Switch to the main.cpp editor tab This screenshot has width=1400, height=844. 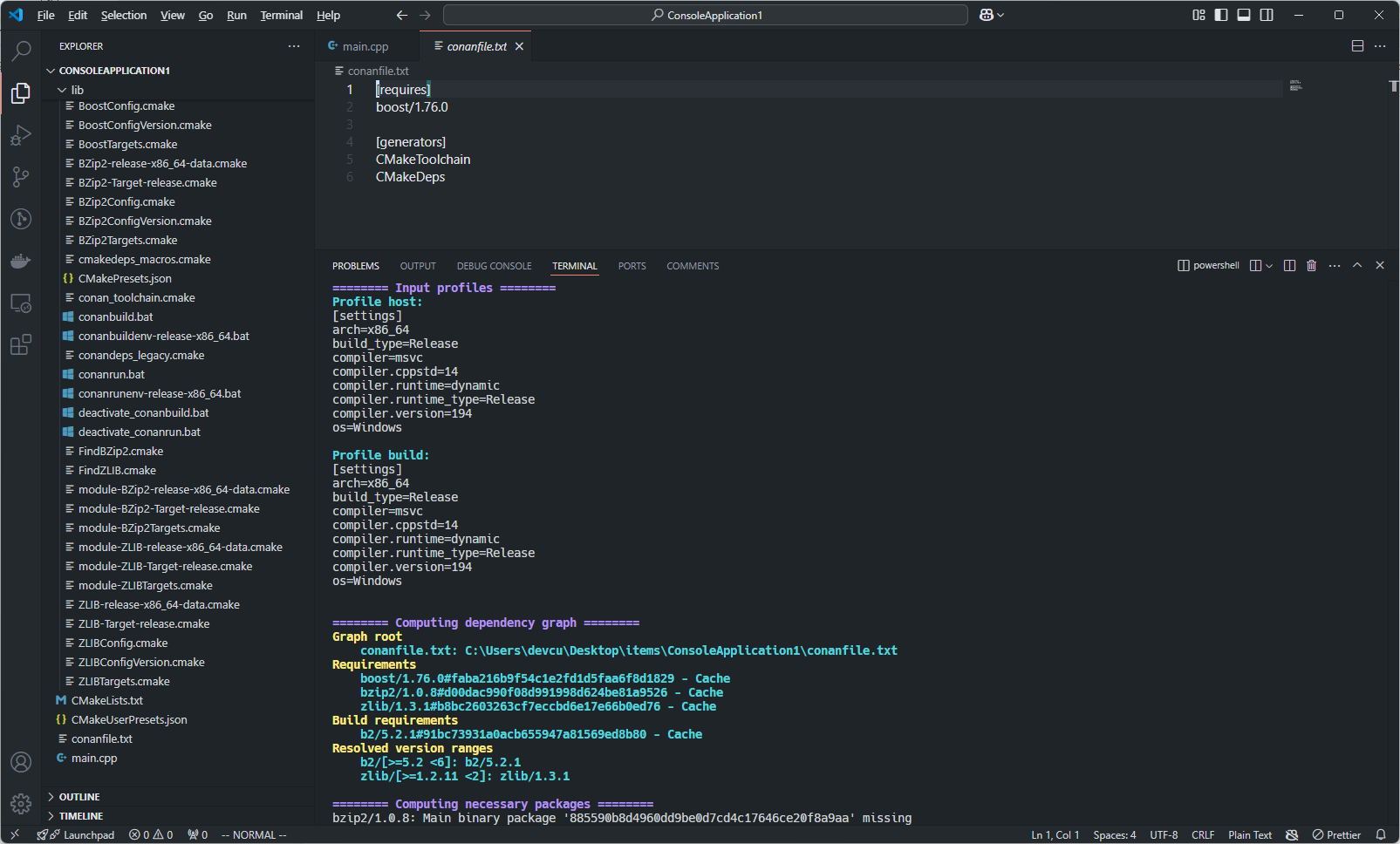(365, 46)
